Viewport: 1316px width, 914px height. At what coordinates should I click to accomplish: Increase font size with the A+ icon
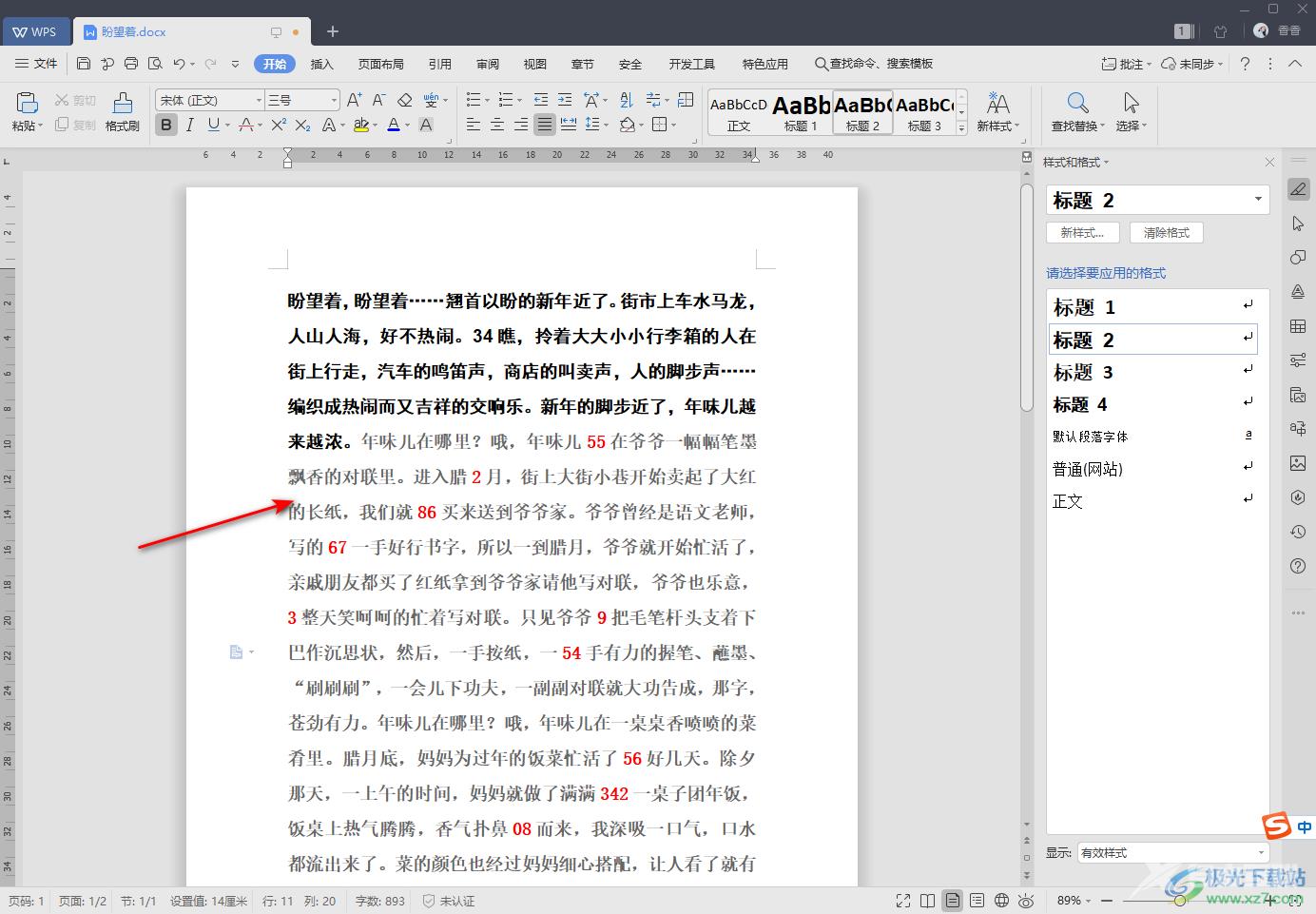(x=354, y=100)
